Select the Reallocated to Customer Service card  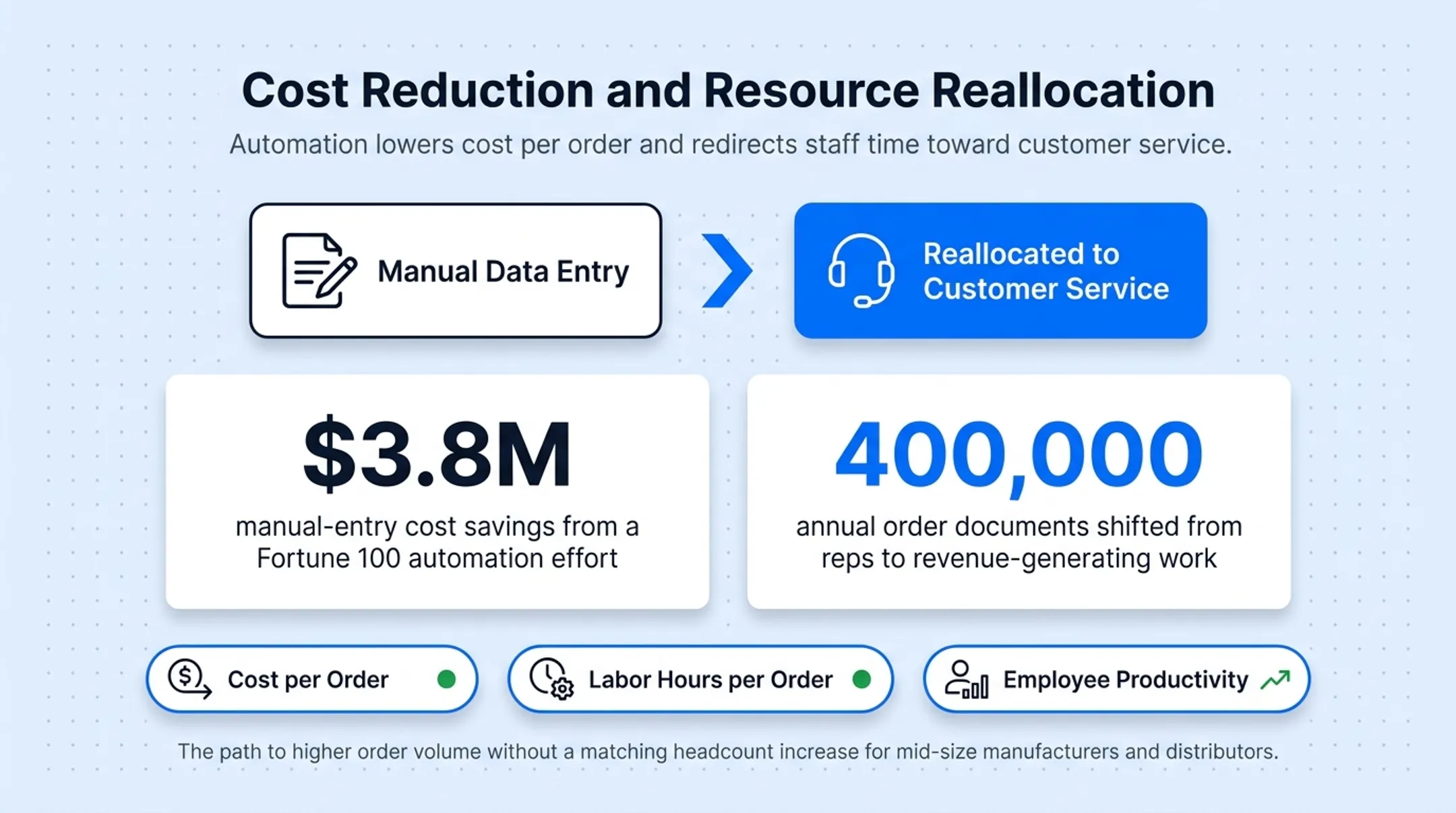pyautogui.click(x=1000, y=270)
